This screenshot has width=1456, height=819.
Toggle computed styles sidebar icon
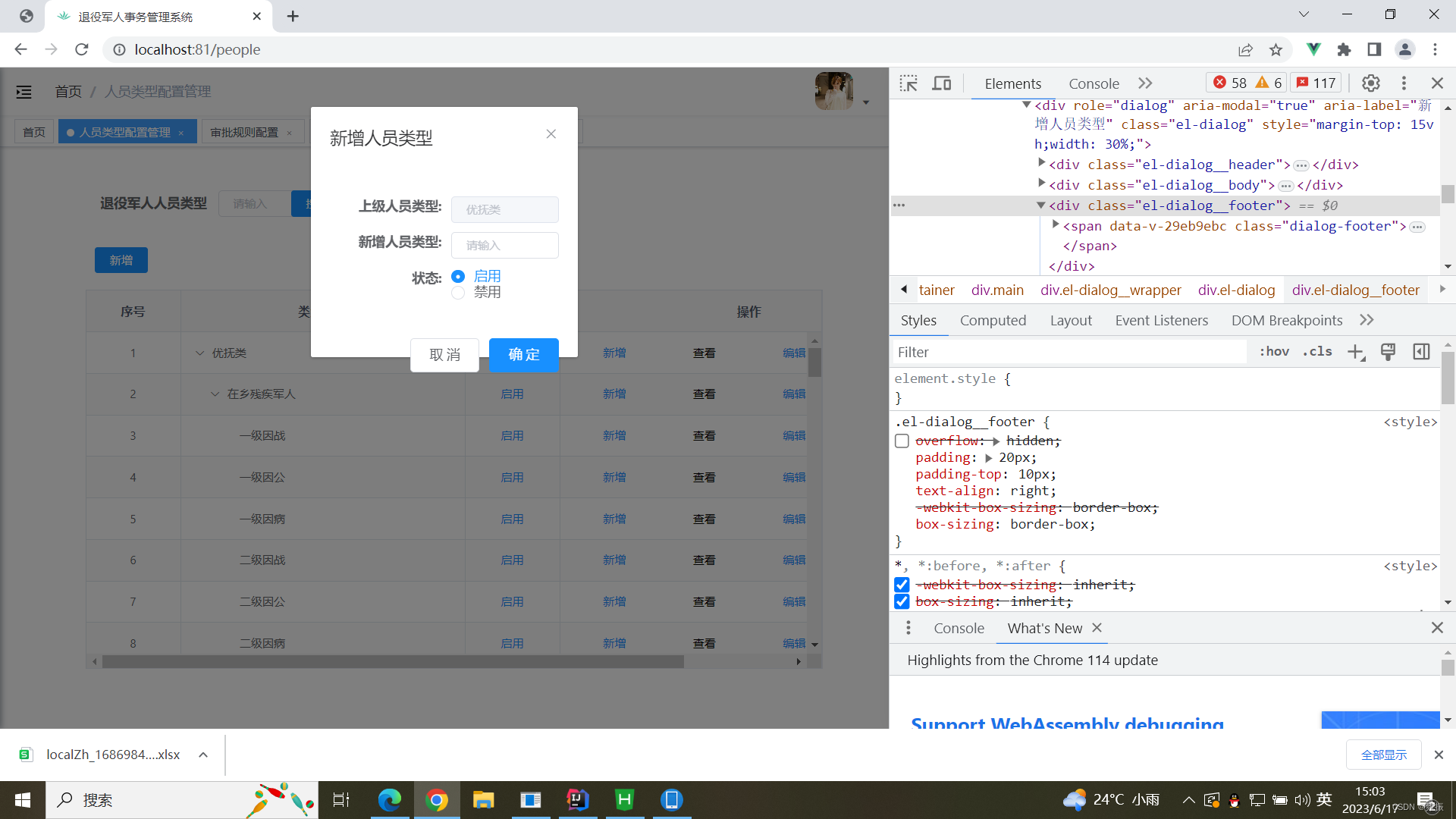[1421, 352]
